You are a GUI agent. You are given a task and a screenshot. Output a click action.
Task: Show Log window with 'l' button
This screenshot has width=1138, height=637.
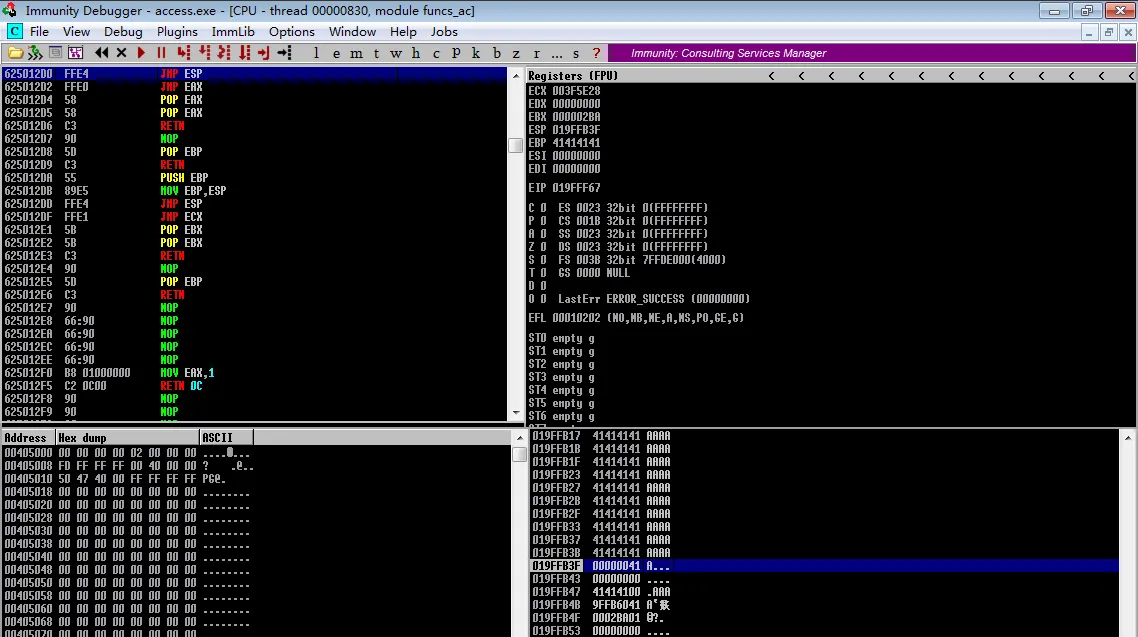(316, 53)
